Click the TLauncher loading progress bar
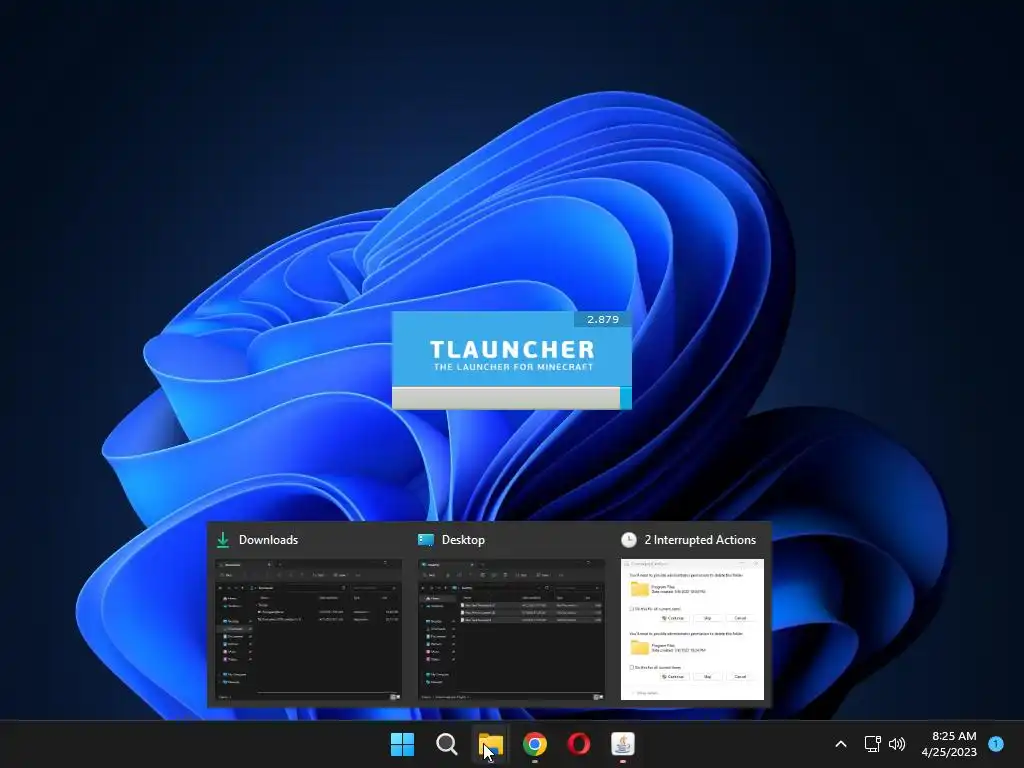 coord(511,398)
